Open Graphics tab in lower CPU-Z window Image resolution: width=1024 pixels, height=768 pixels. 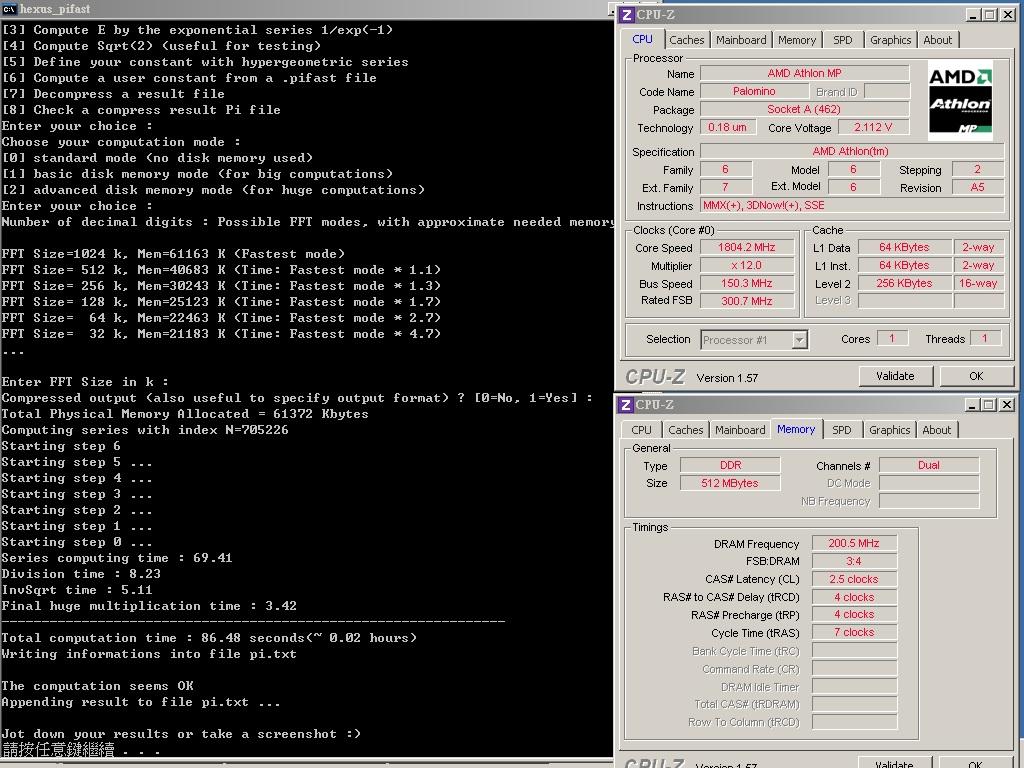click(x=889, y=430)
